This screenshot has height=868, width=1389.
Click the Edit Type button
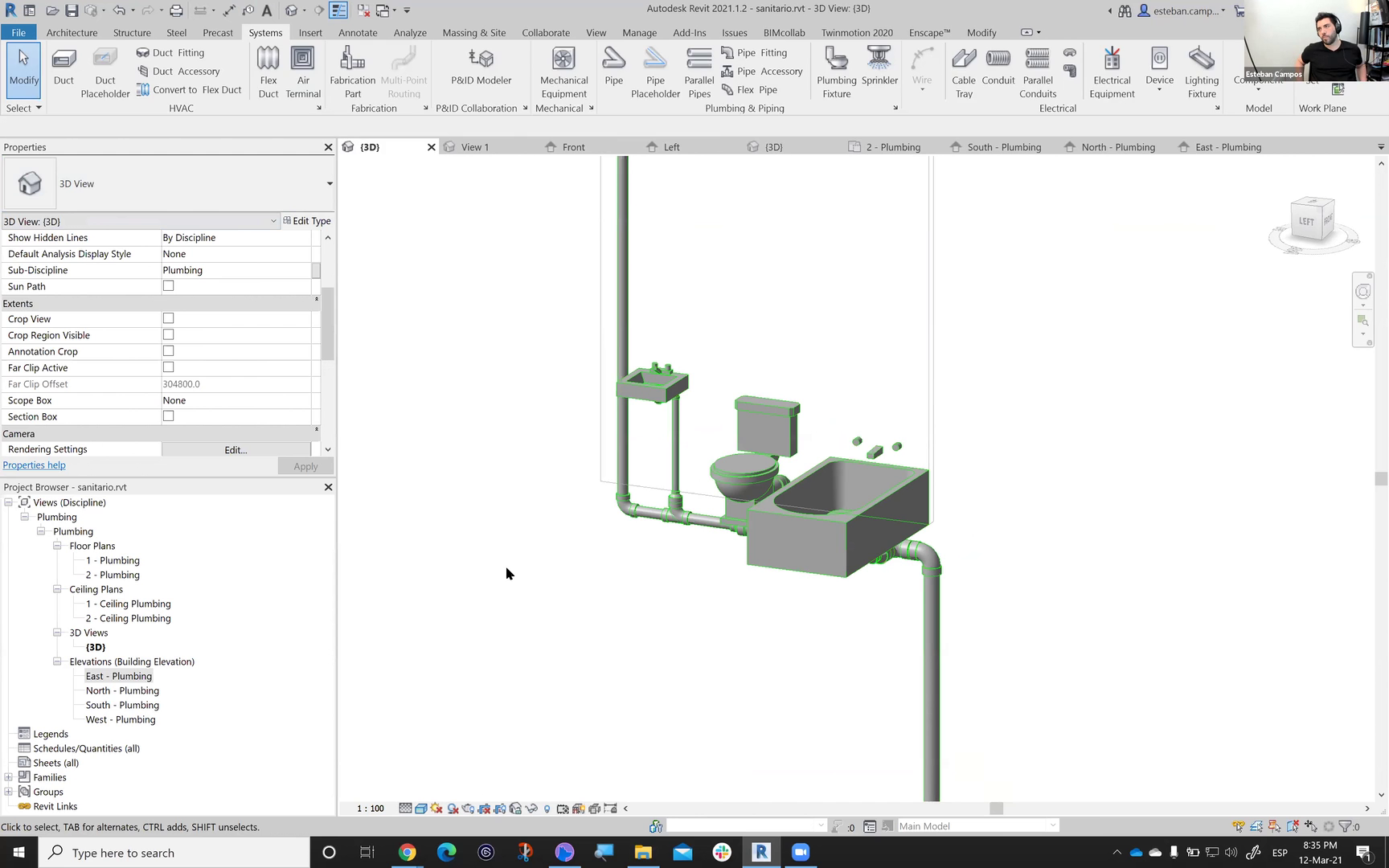(307, 221)
